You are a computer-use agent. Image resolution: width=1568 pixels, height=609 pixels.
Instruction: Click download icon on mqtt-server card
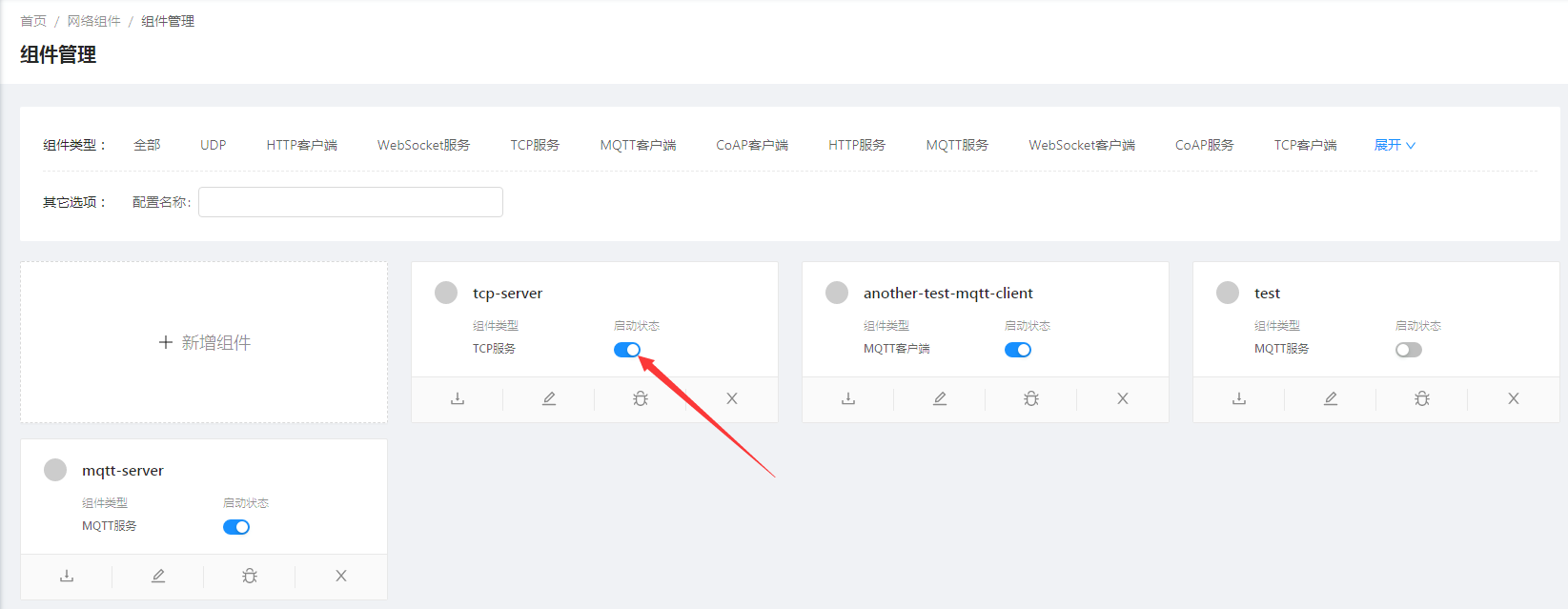[x=67, y=576]
